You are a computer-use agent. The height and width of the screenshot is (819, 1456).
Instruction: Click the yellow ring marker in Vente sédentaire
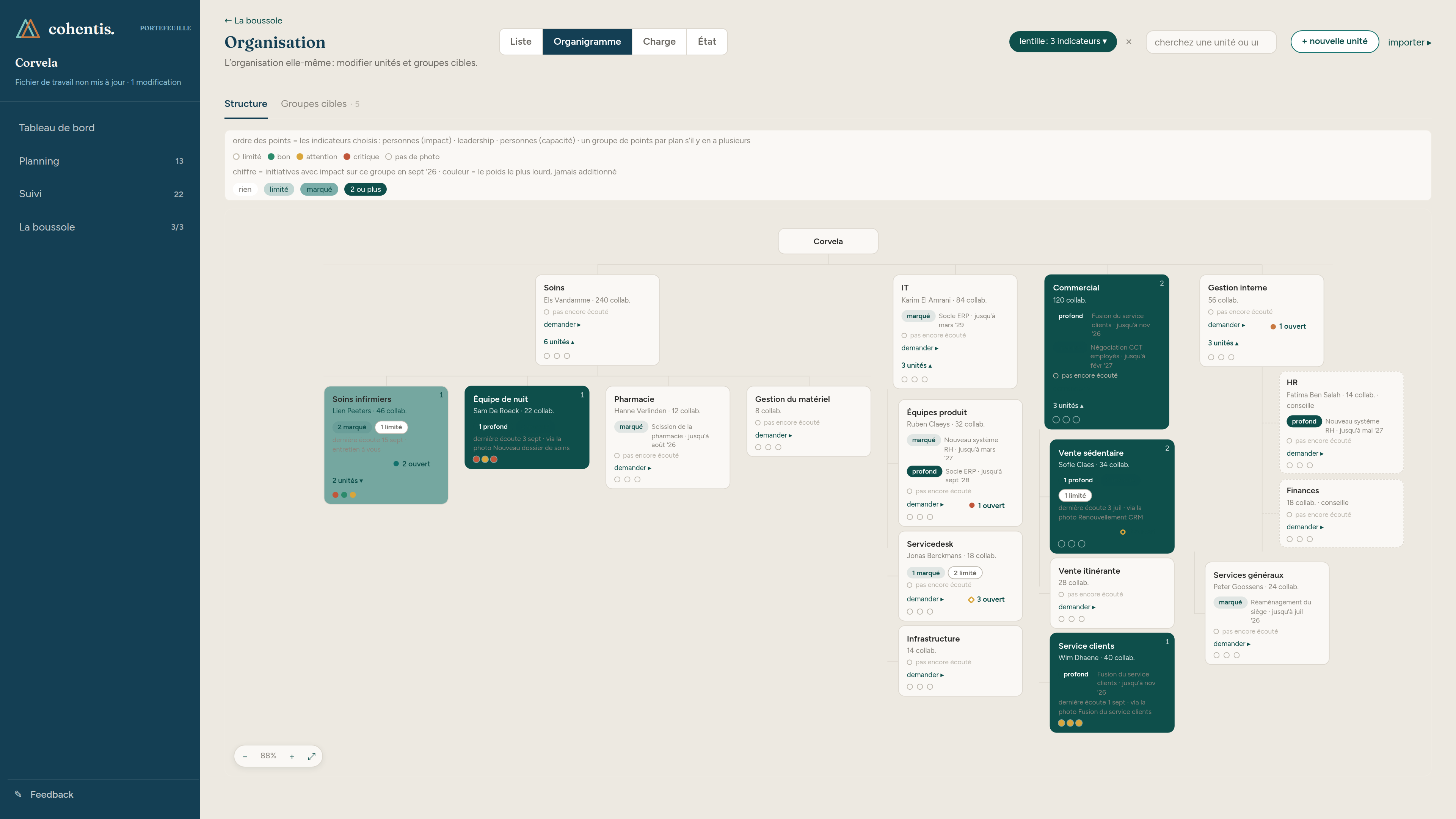[x=1122, y=532]
